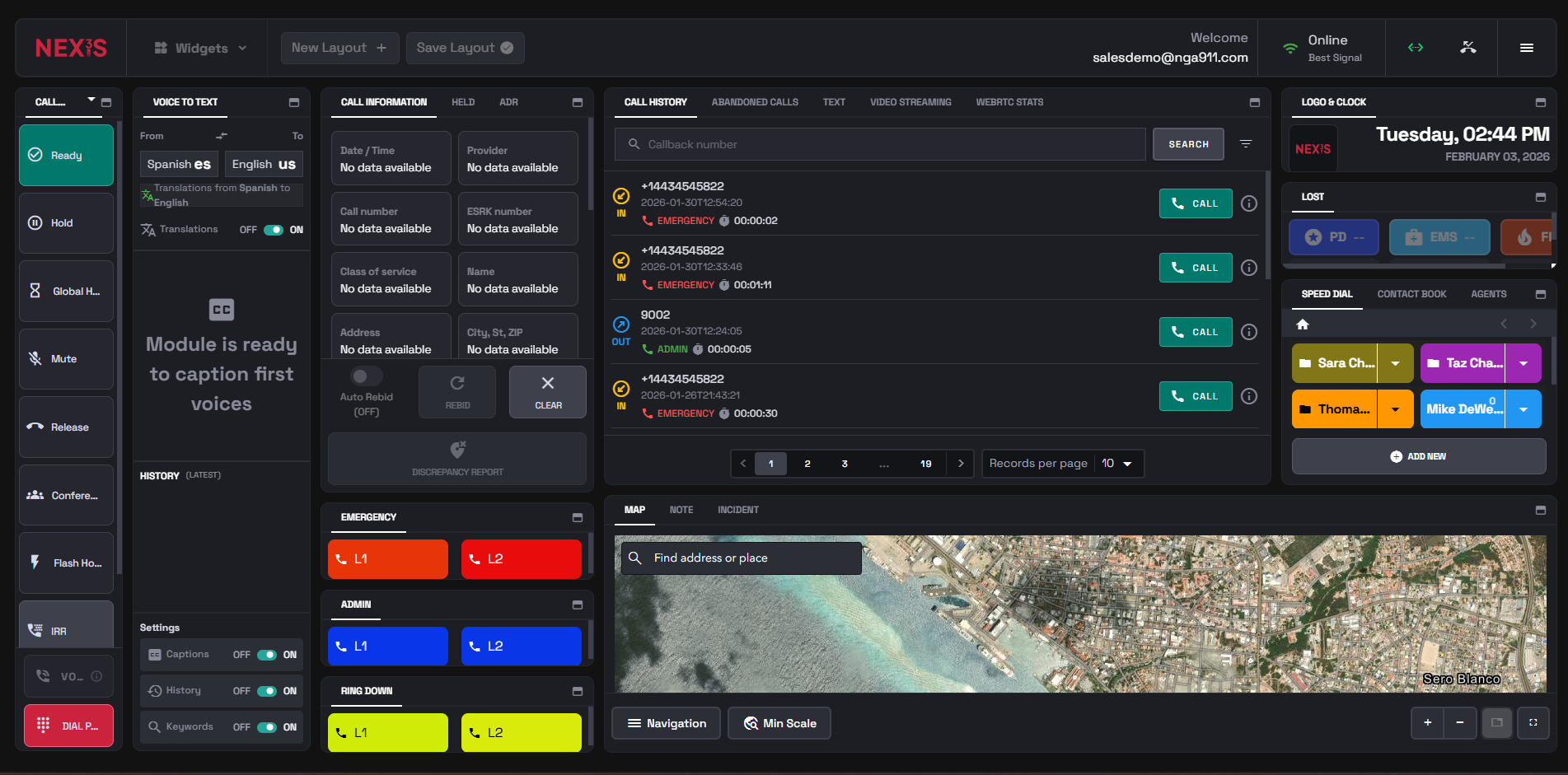Open the CALL... panel dropdown arrow

click(x=91, y=100)
